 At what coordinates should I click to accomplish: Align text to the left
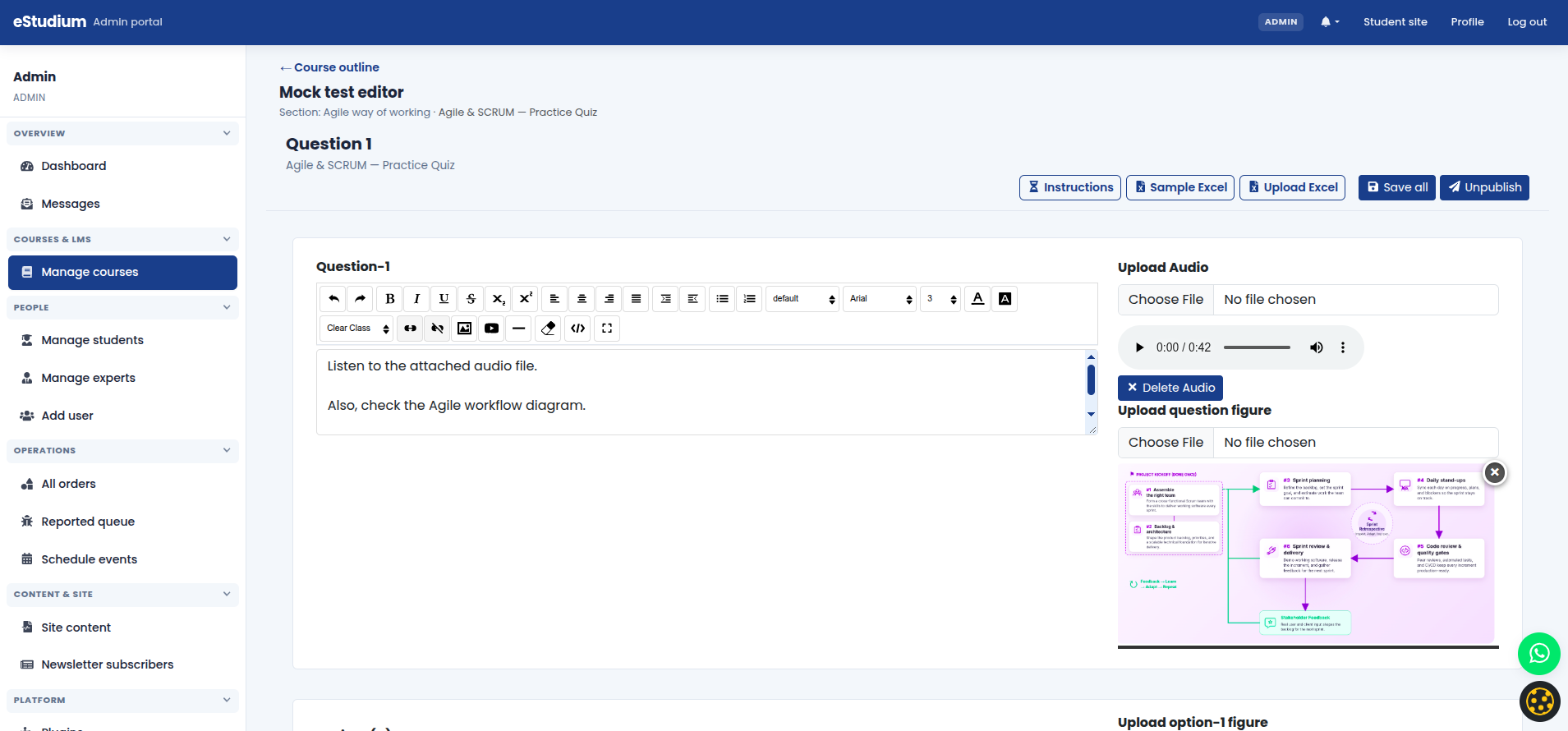tap(554, 299)
